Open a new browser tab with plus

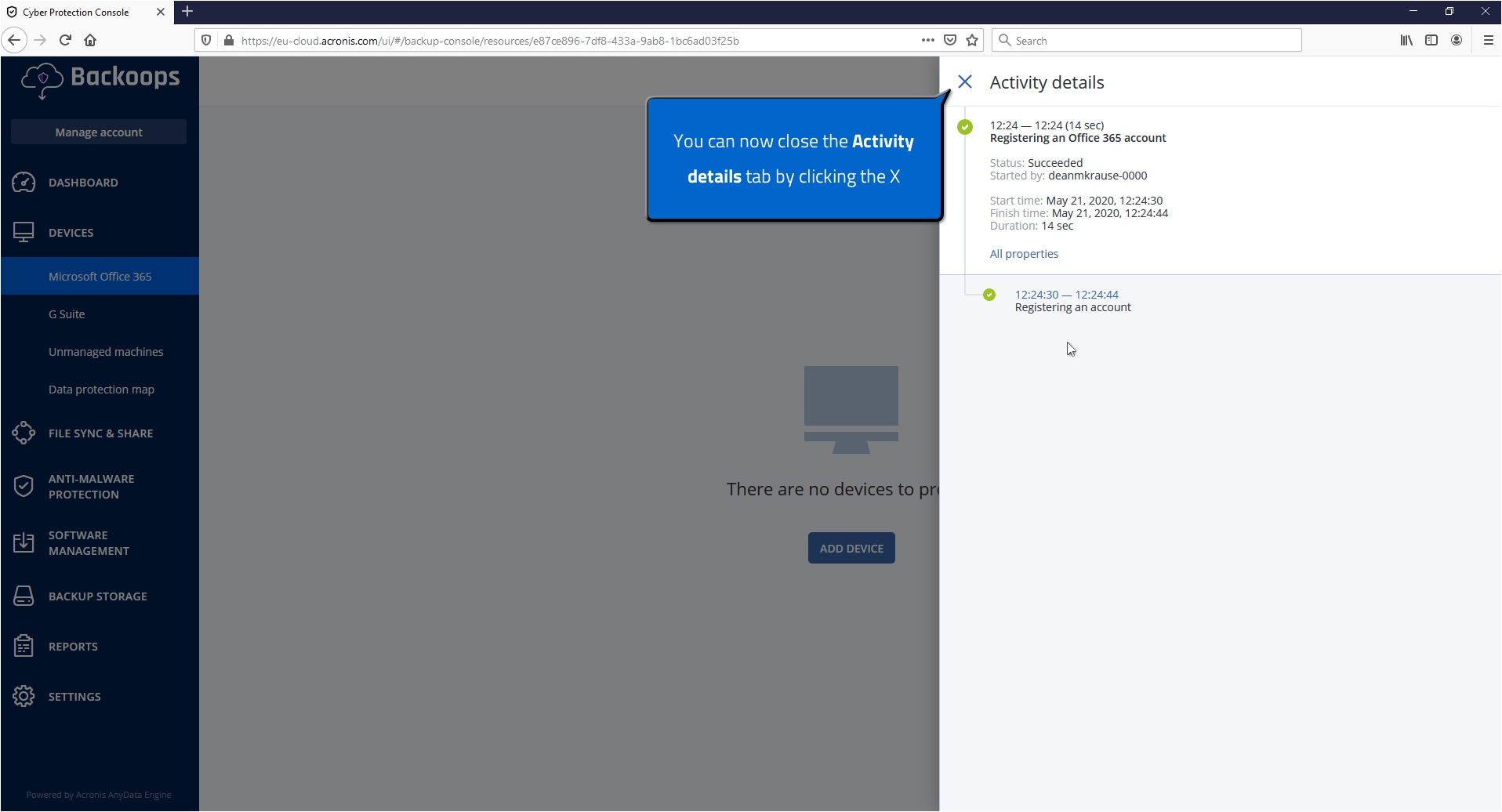(x=187, y=11)
